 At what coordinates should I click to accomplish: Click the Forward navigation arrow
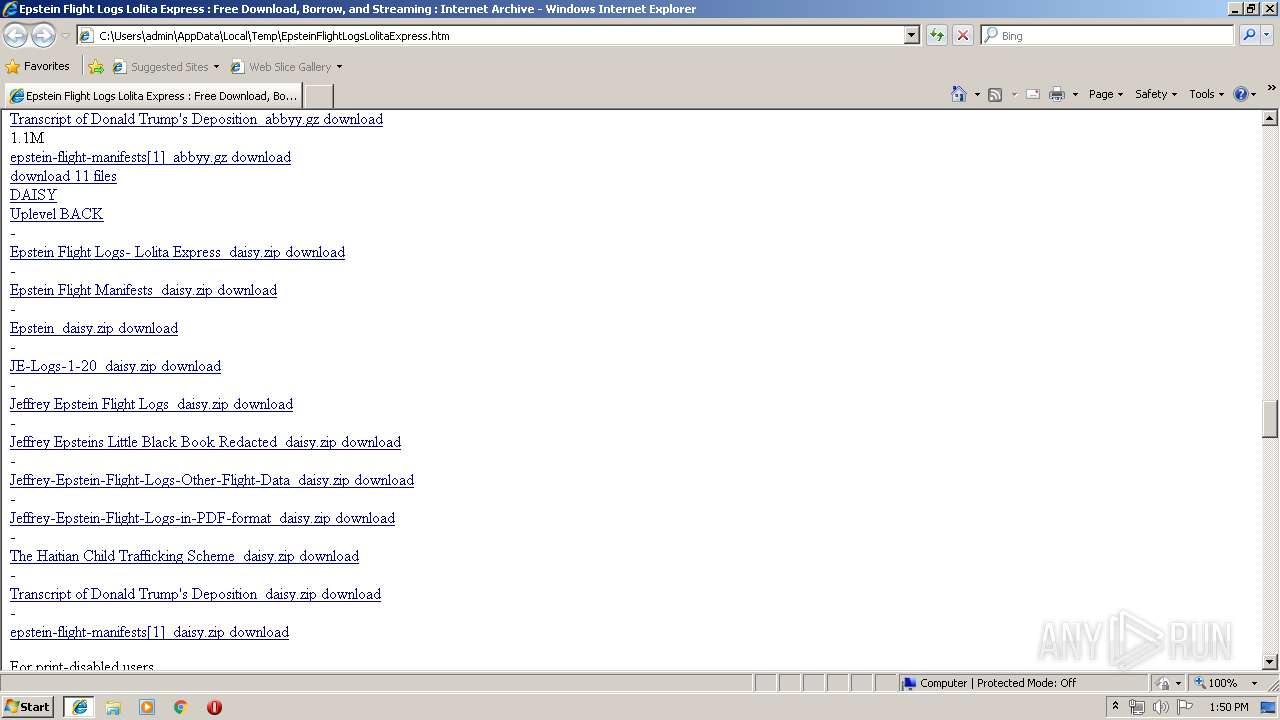(43, 35)
